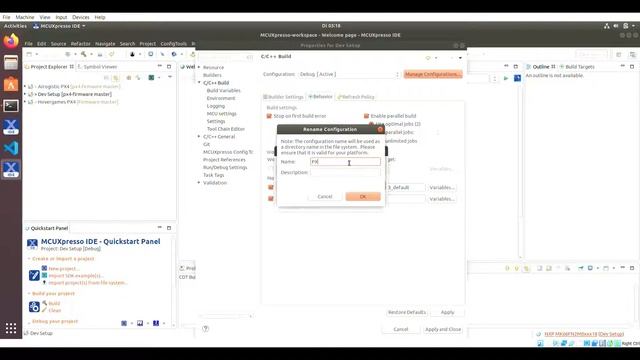Click Variables button next to 3_default field
The height and width of the screenshot is (360, 640).
click(x=442, y=187)
